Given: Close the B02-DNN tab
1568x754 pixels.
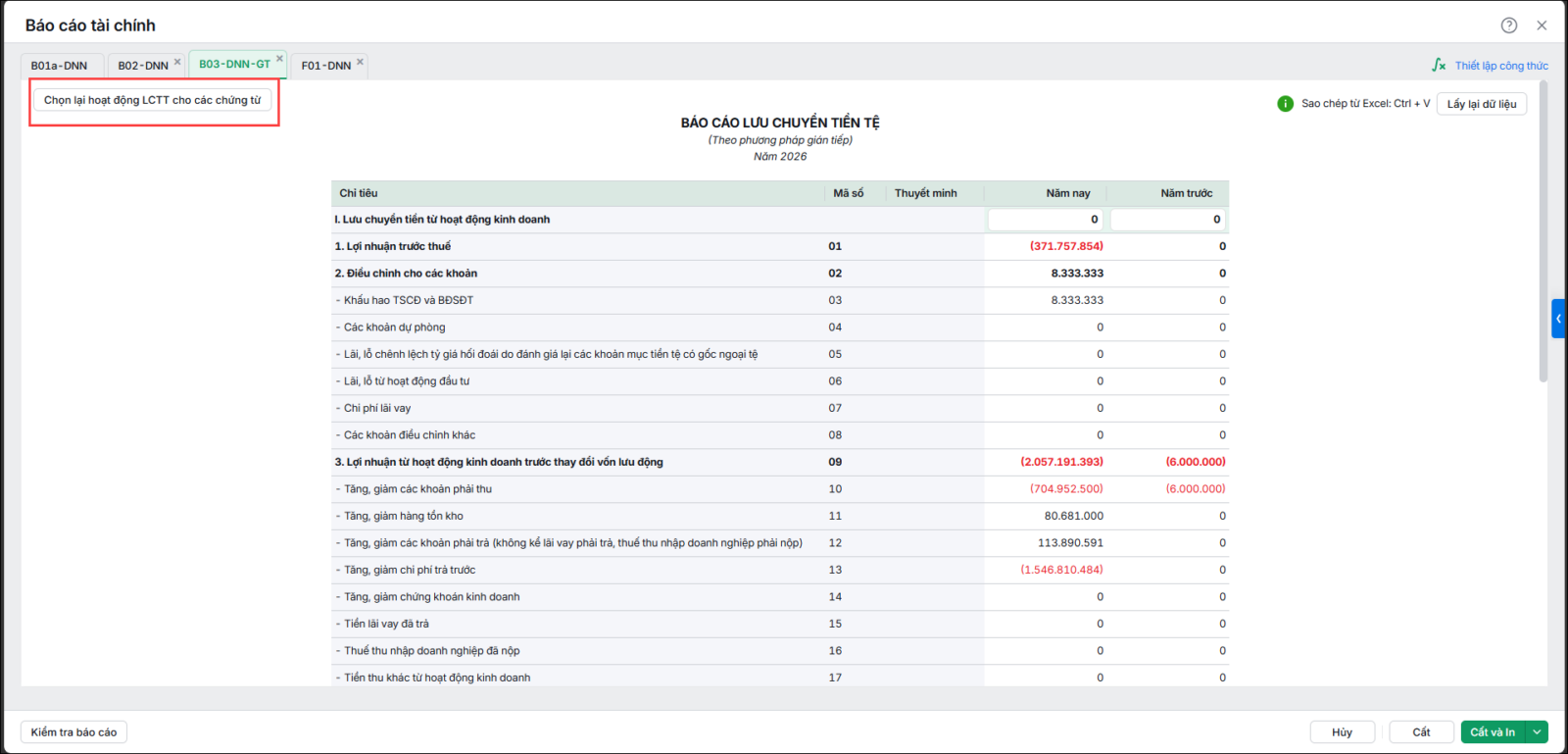Looking at the screenshot, I should coord(177,61).
